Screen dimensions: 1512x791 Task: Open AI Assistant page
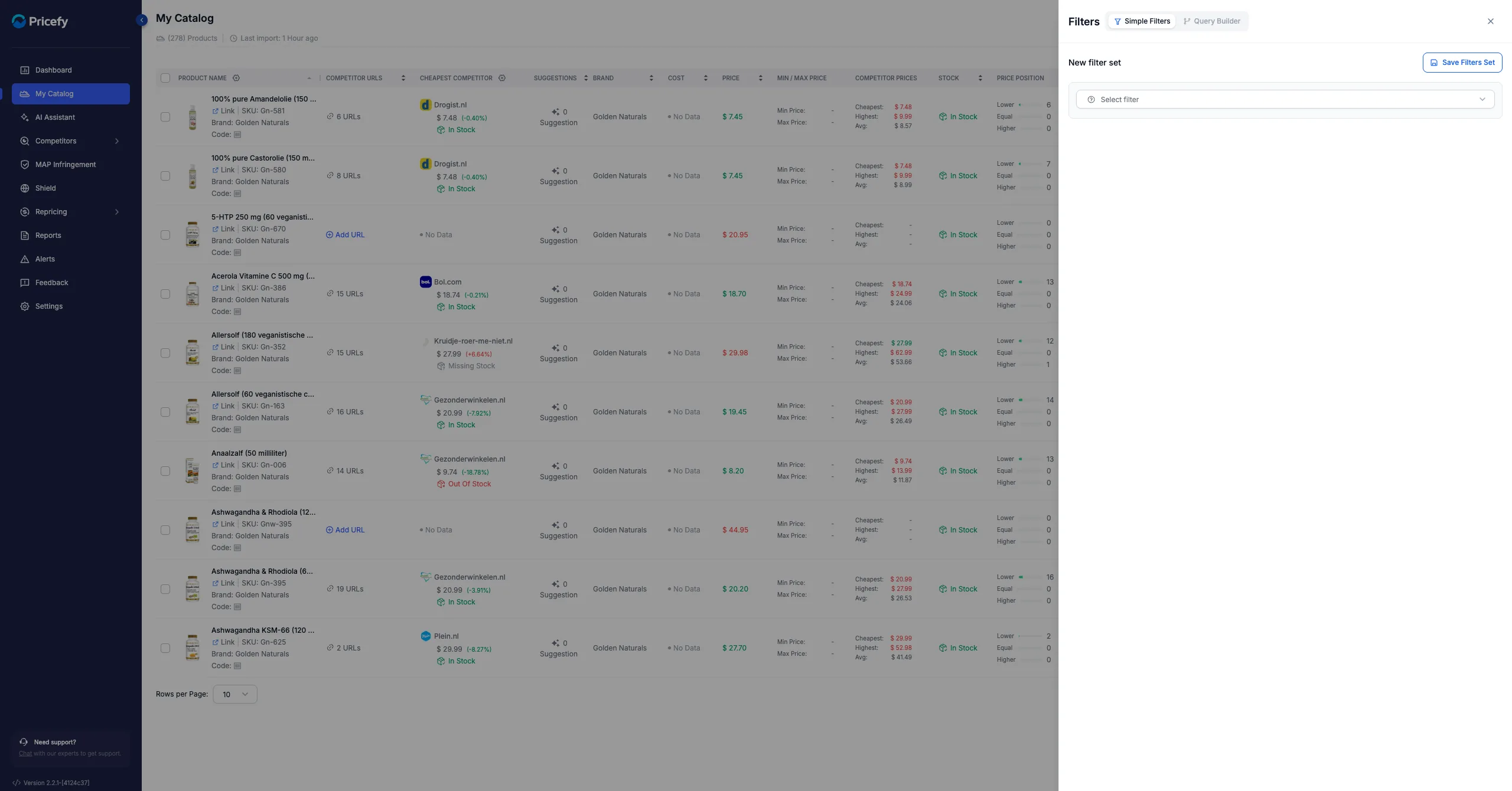(71, 117)
